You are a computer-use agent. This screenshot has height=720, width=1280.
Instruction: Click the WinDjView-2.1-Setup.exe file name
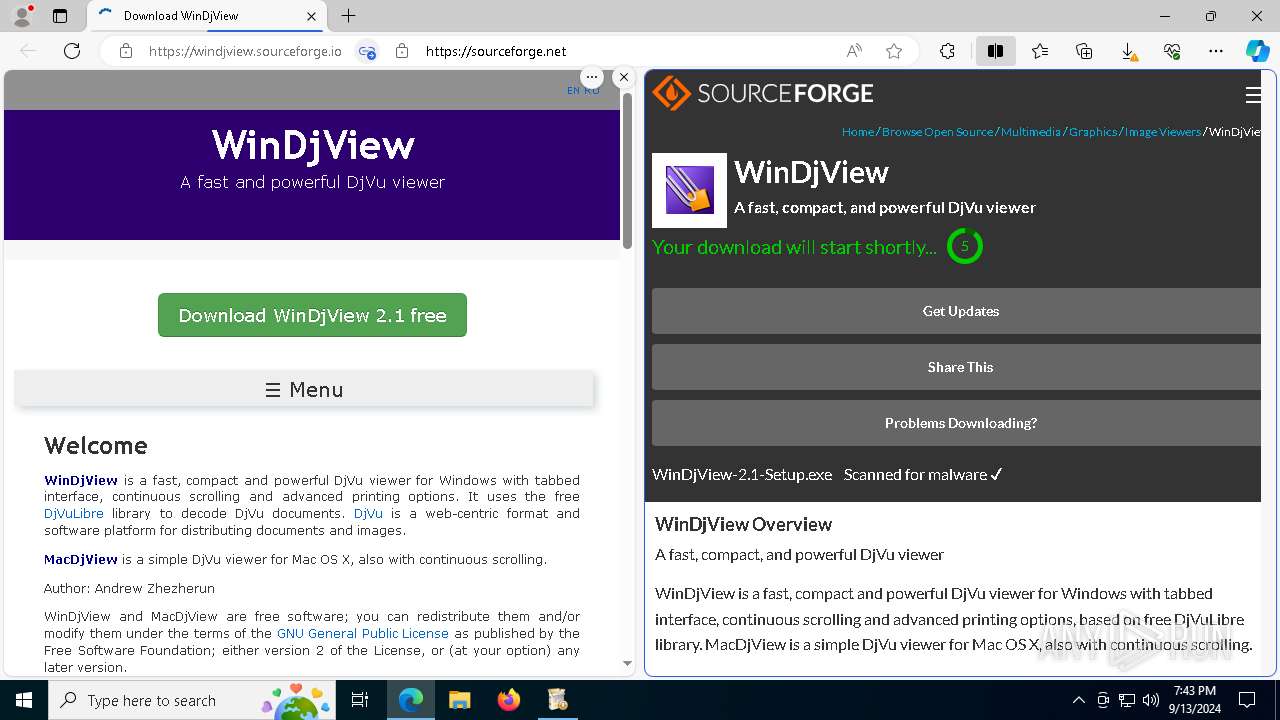pyautogui.click(x=742, y=474)
